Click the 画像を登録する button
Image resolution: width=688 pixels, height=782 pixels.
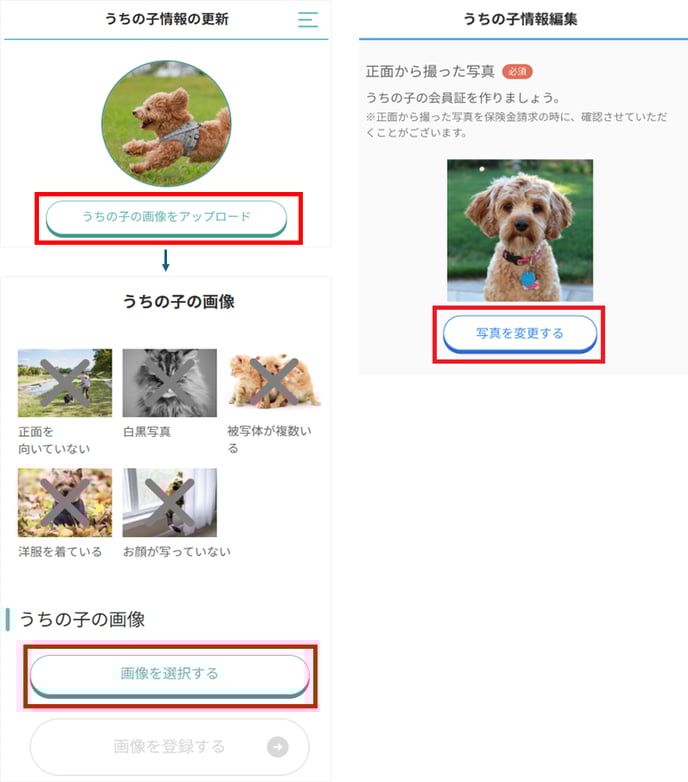170,747
